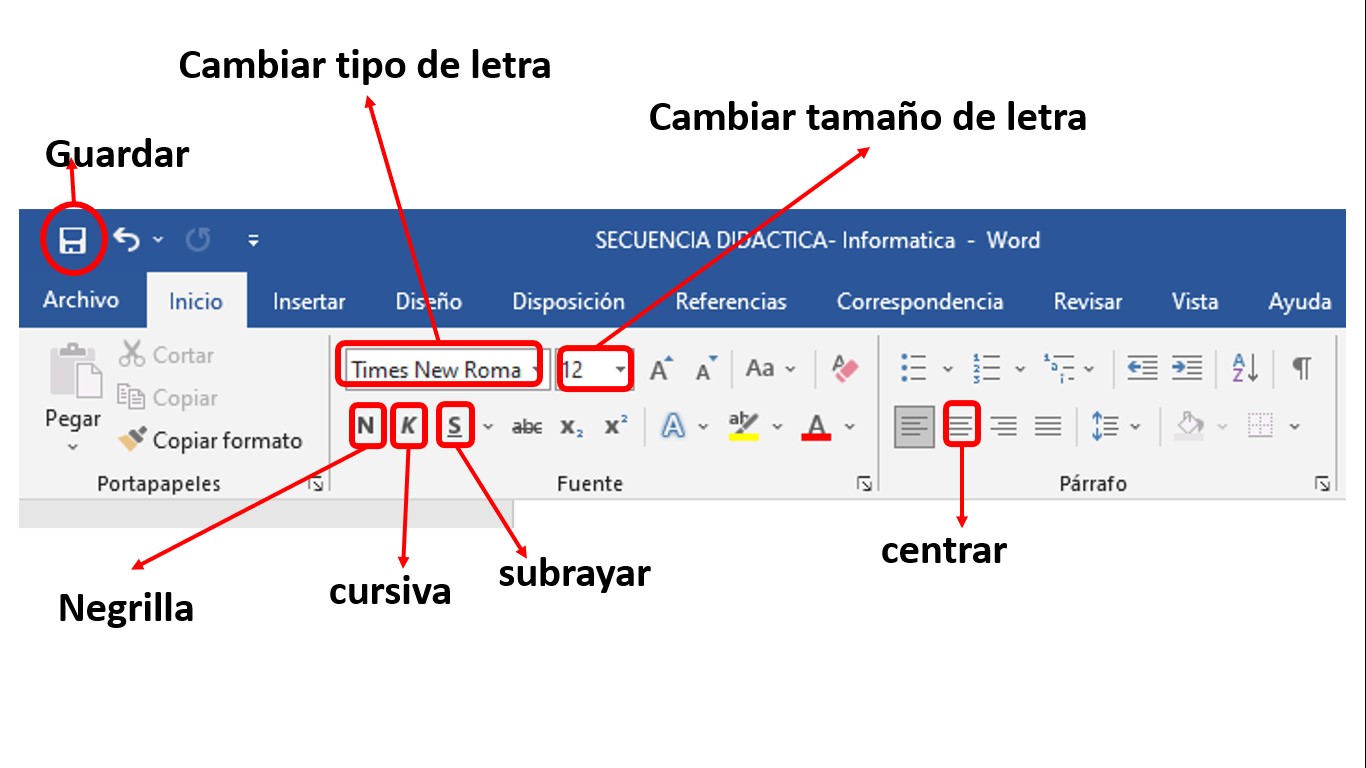Toggle superscript x²
Screen dimensions: 1366x768
(616, 426)
